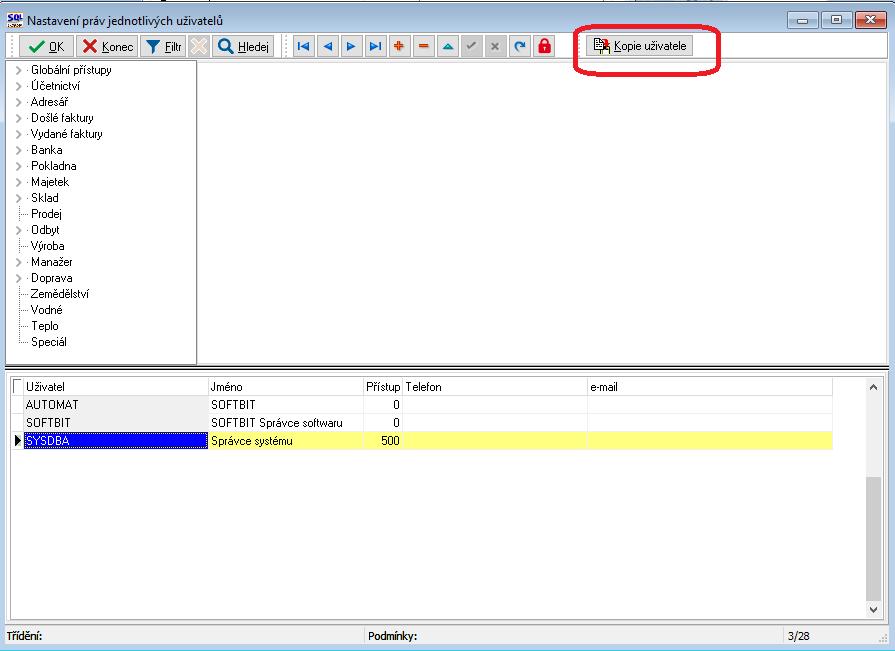The image size is (895, 651).
Task: Expand the Vydané faktury node
Action: pyautogui.click(x=18, y=134)
